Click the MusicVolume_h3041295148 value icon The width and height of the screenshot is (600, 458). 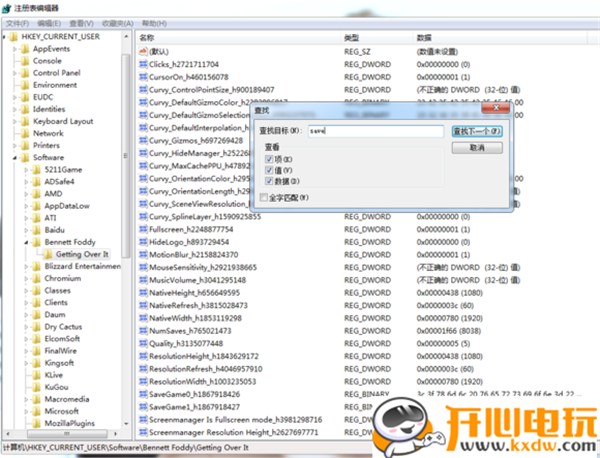coord(143,280)
